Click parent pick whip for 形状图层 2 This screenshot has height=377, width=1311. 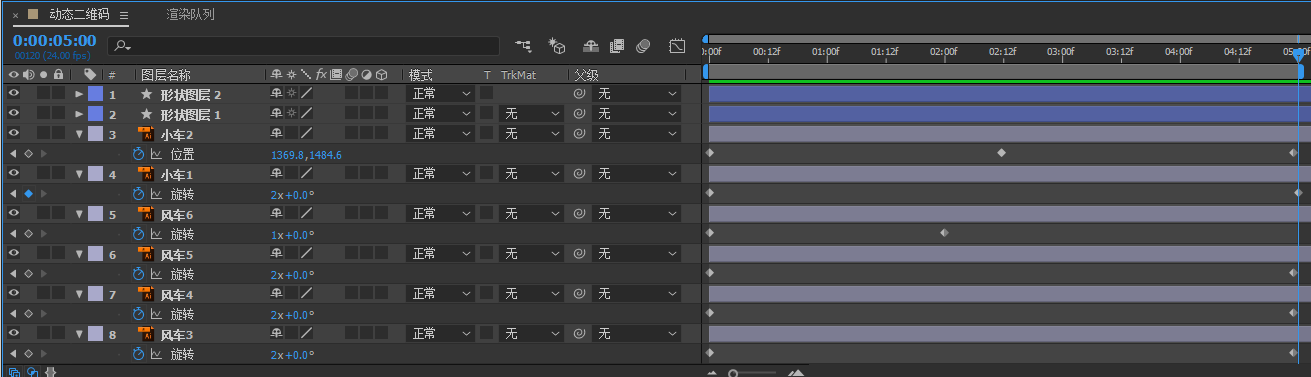click(579, 94)
